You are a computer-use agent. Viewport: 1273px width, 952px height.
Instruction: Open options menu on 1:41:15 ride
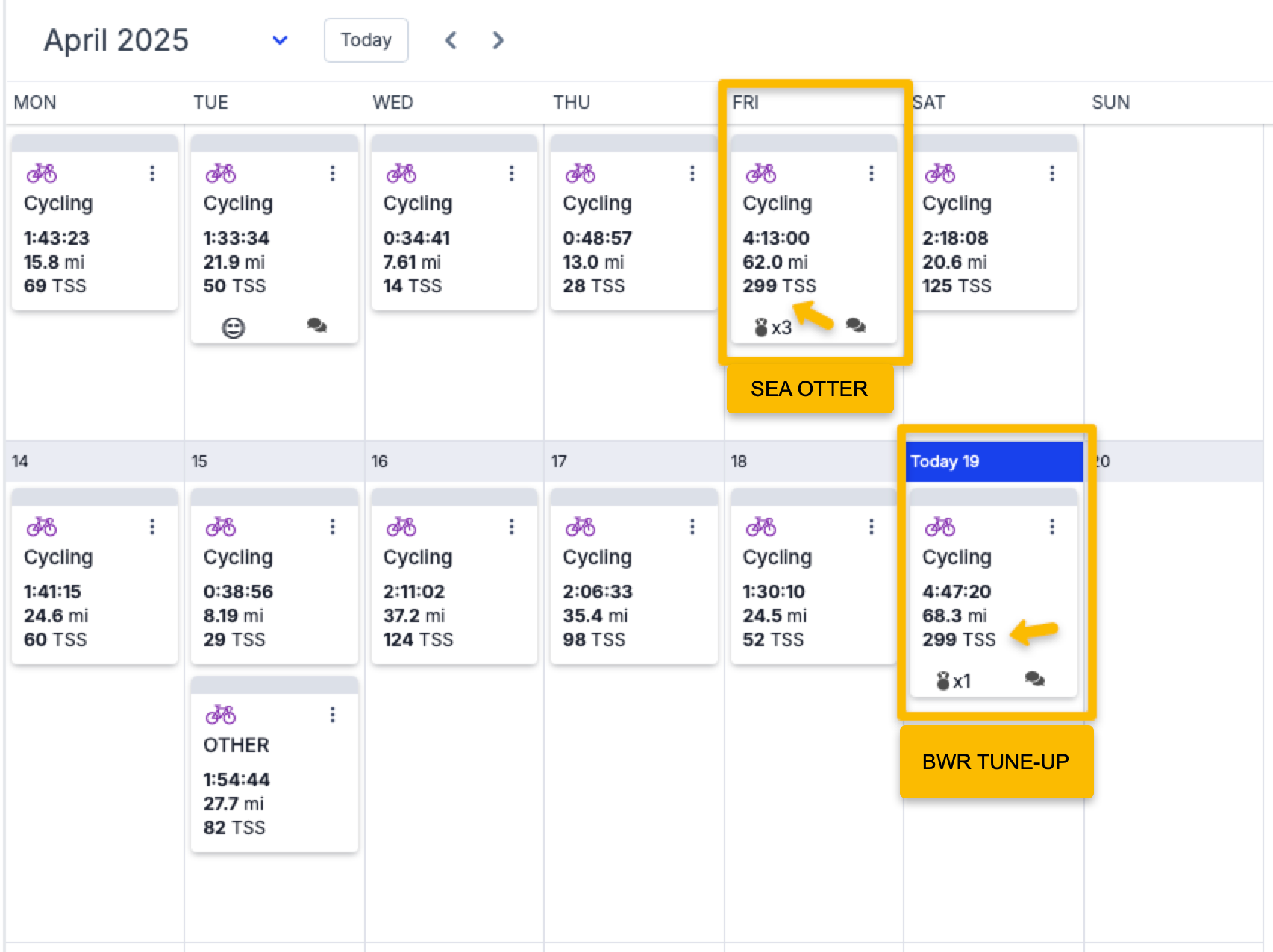pos(152,527)
